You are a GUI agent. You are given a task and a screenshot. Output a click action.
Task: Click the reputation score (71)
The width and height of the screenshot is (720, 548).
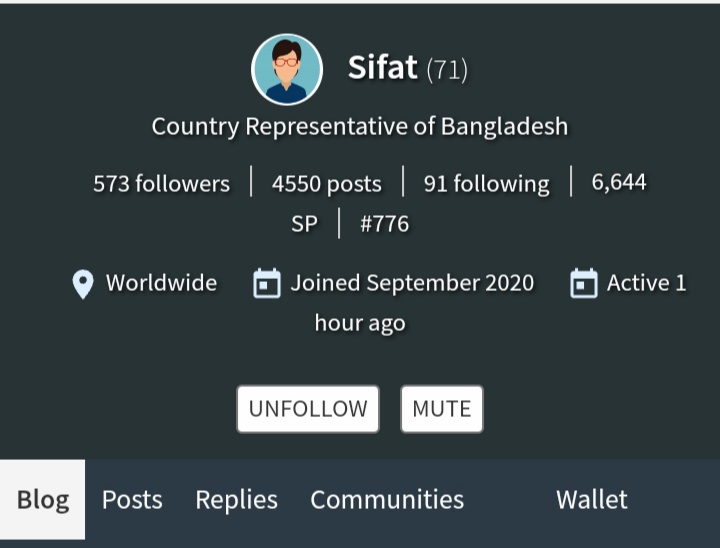point(447,69)
